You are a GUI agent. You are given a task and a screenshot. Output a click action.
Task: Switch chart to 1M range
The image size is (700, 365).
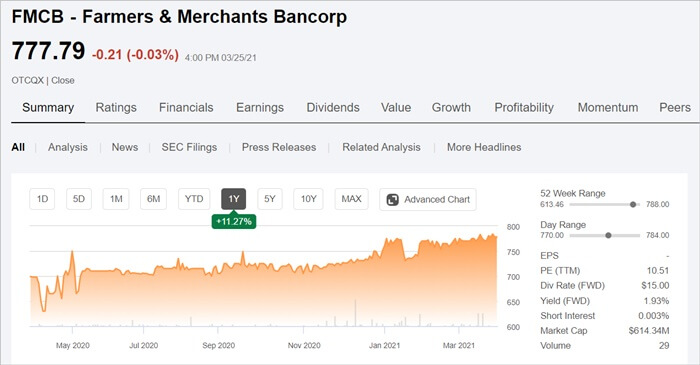(116, 199)
